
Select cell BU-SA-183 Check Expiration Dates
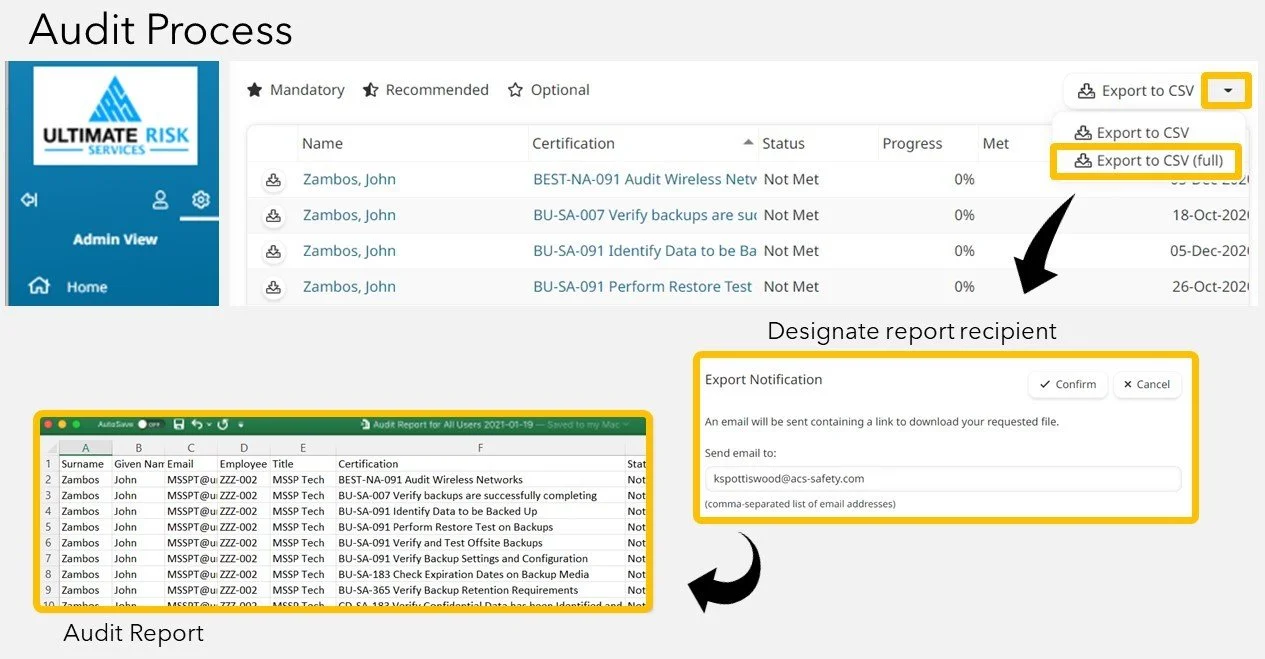coord(480,574)
